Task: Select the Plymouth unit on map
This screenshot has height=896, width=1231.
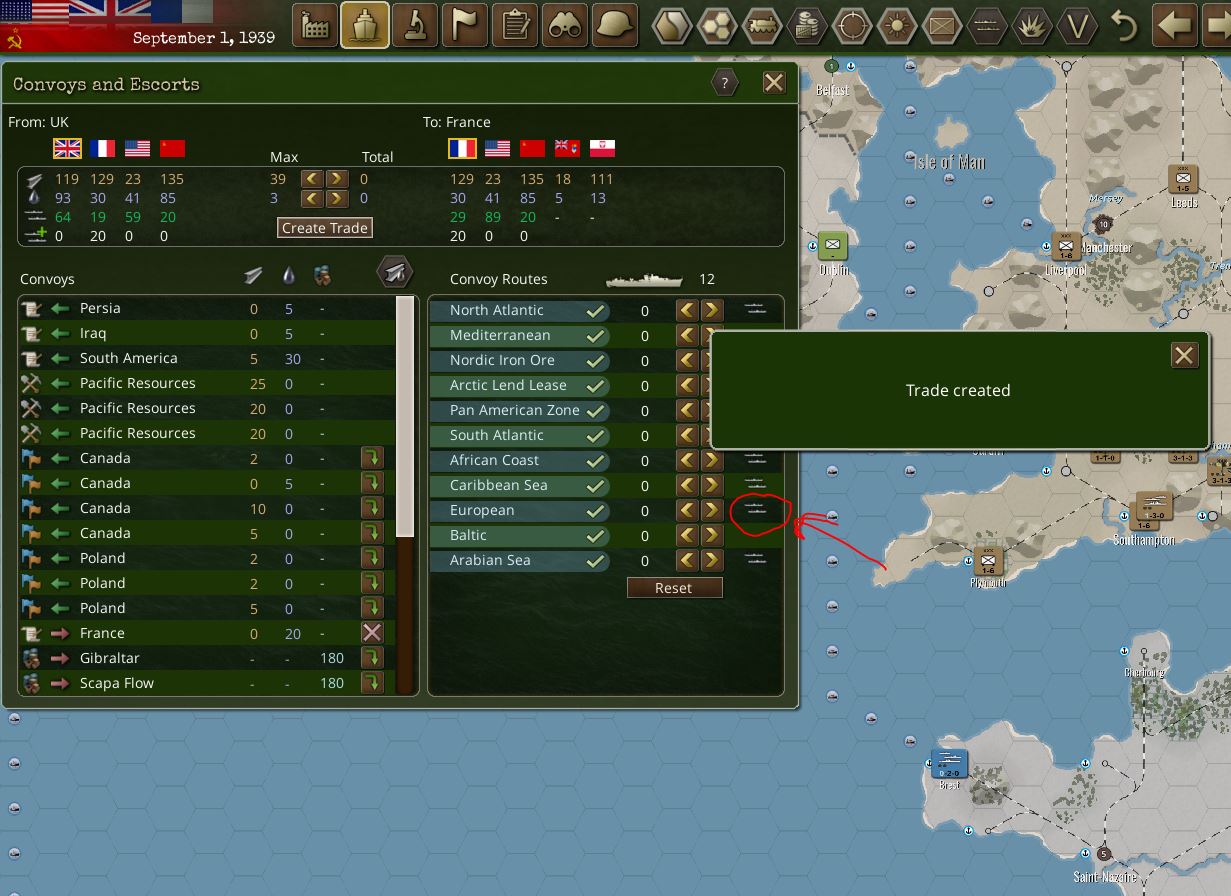Action: (988, 561)
